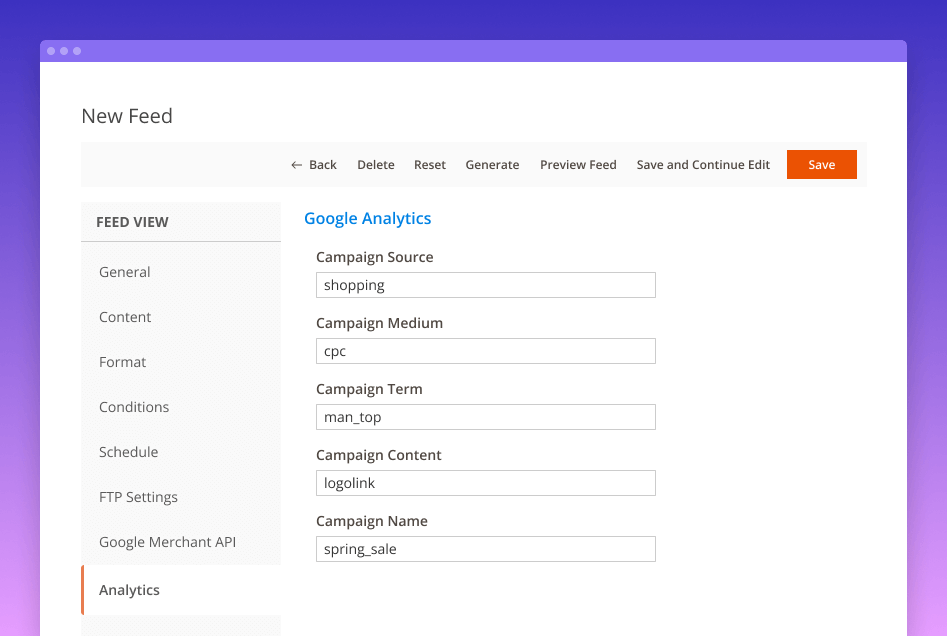This screenshot has width=947, height=636.
Task: Open FTP Settings from the sidebar
Action: click(138, 497)
